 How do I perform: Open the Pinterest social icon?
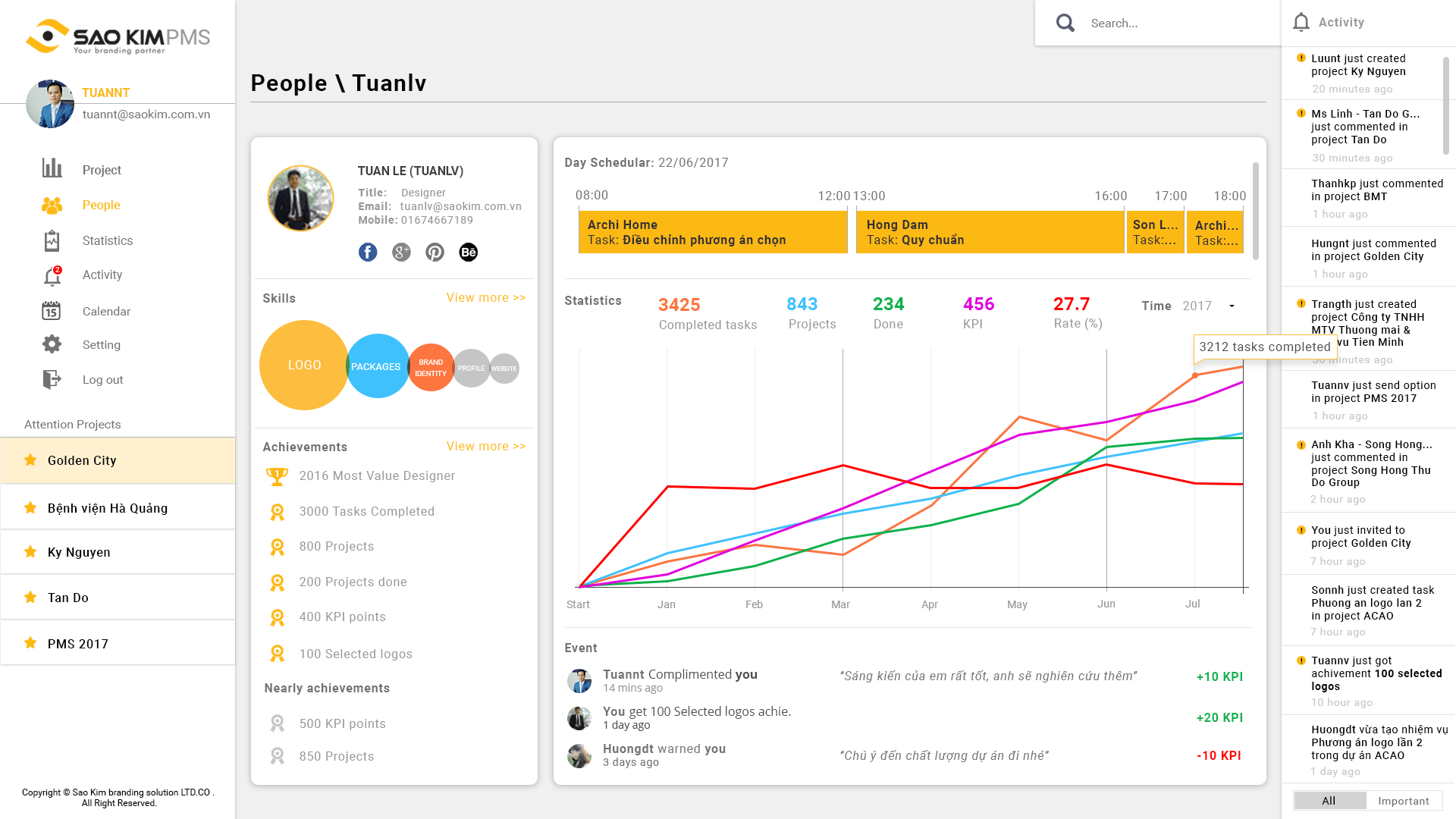pos(435,253)
